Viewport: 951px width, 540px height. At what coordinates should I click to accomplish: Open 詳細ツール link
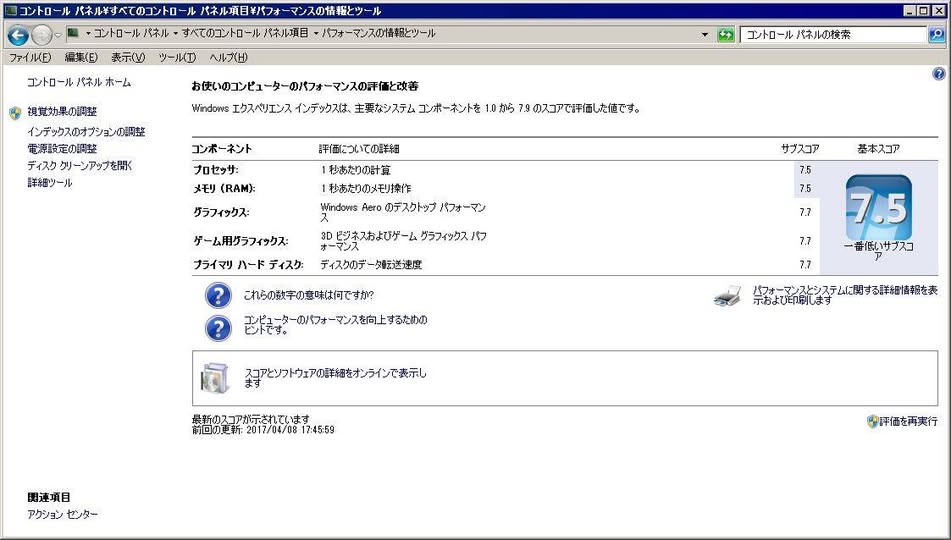click(x=50, y=183)
